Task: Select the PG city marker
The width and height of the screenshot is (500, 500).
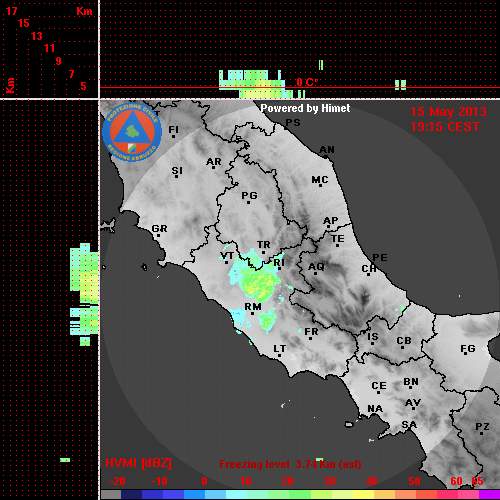Action: pos(248,202)
